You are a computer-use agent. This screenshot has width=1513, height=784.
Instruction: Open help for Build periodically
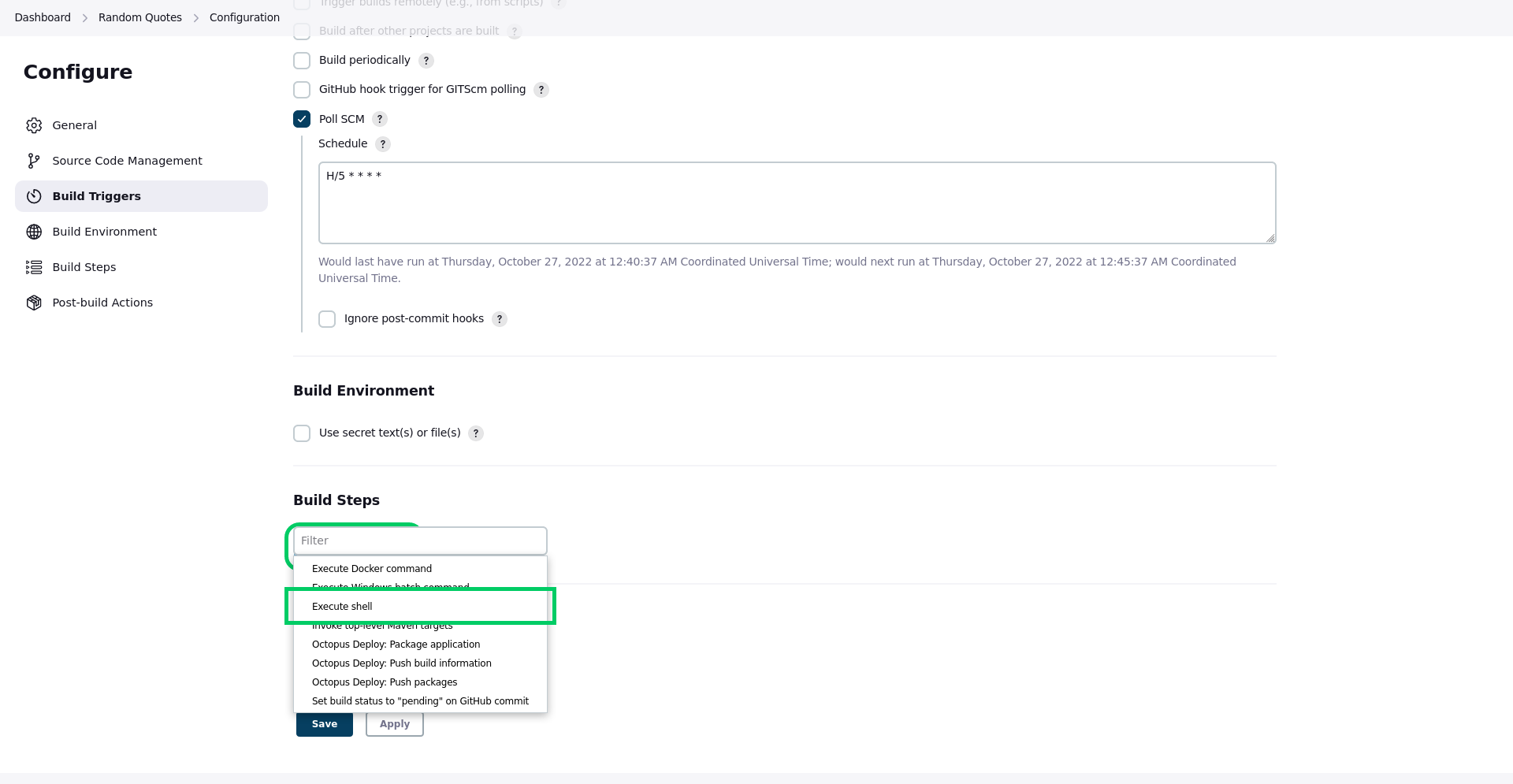click(426, 61)
